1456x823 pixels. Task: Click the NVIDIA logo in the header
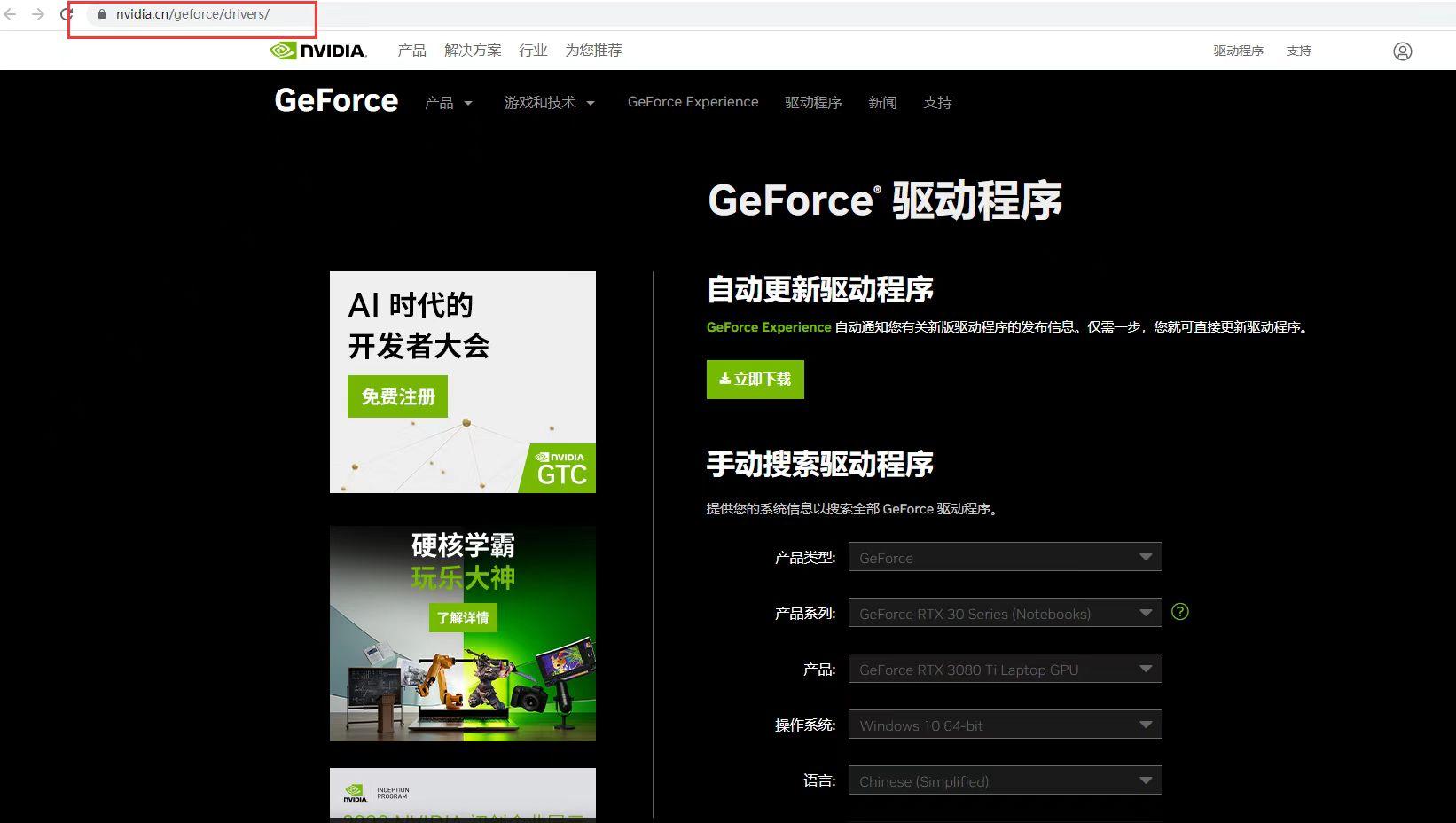[317, 51]
